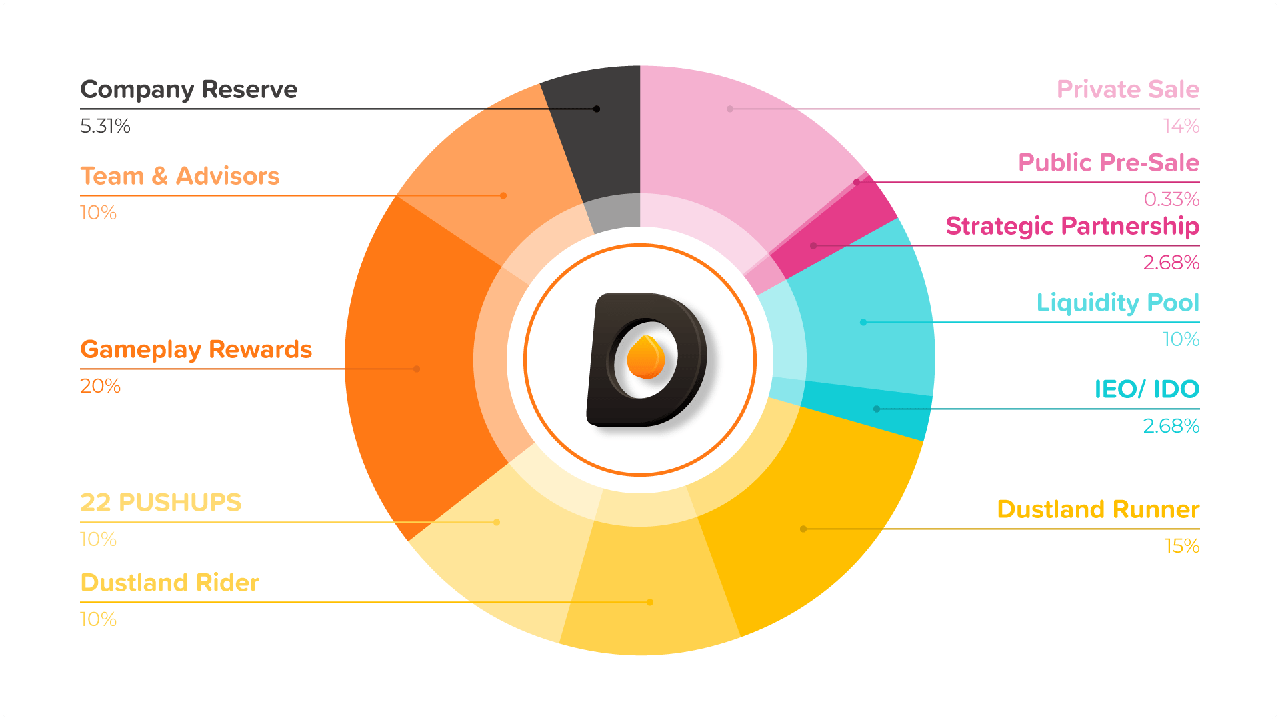Click the 22 PUSHUPS label
This screenshot has height=720, width=1280.
pos(161,503)
